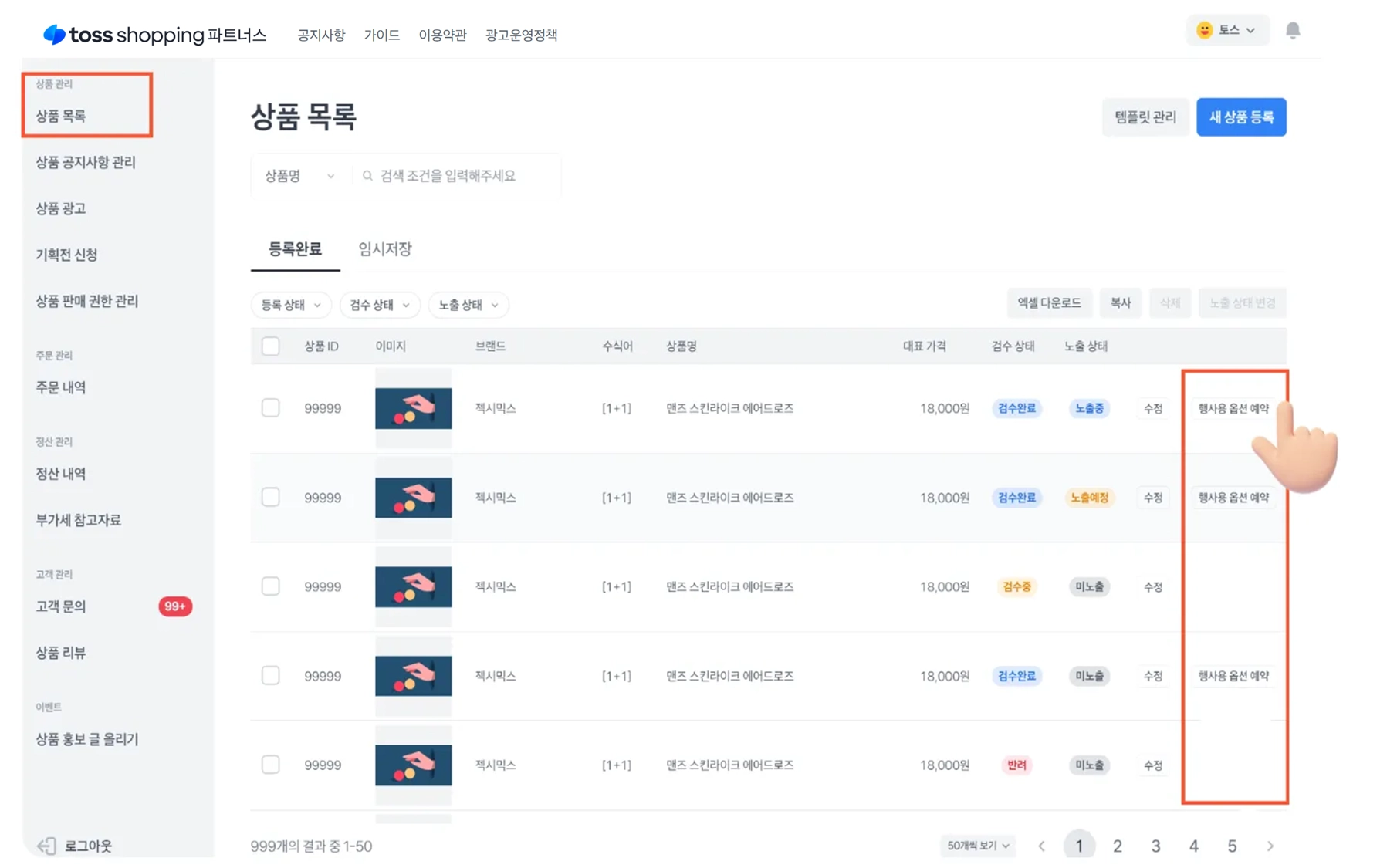Open the product thumbnail in the 반려 row

(414, 765)
